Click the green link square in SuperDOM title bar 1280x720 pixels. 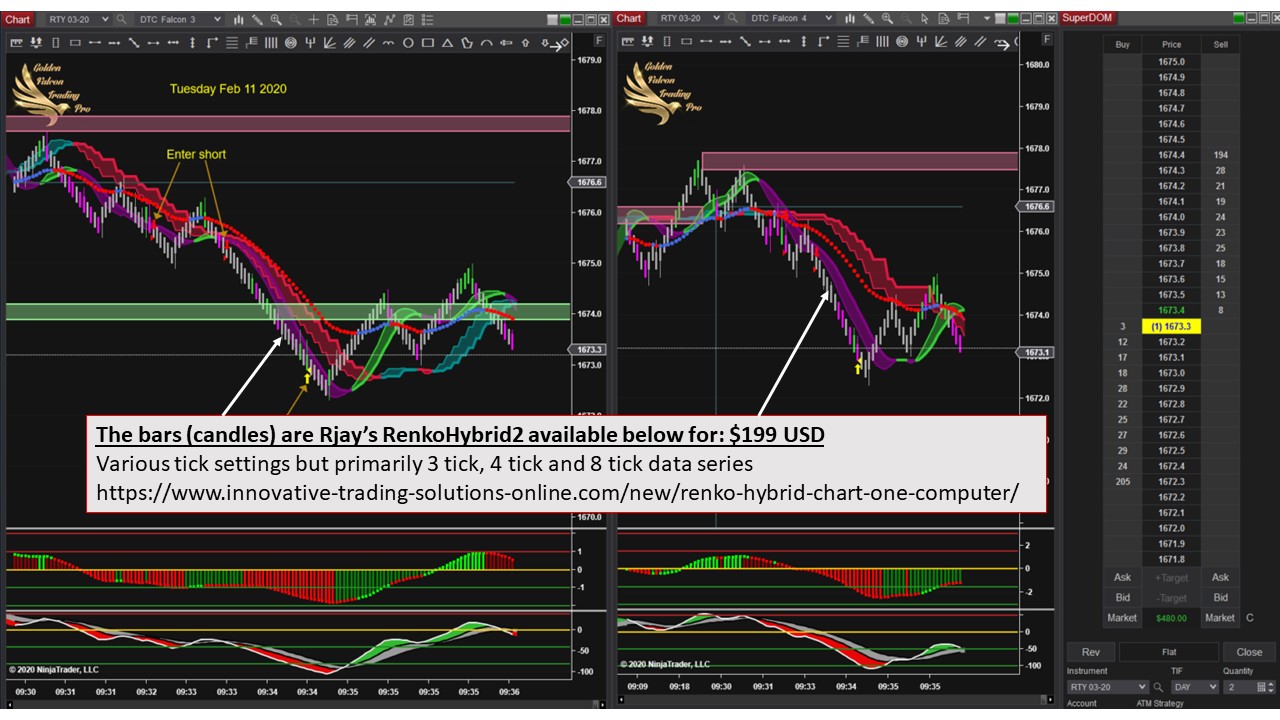pos(1240,19)
